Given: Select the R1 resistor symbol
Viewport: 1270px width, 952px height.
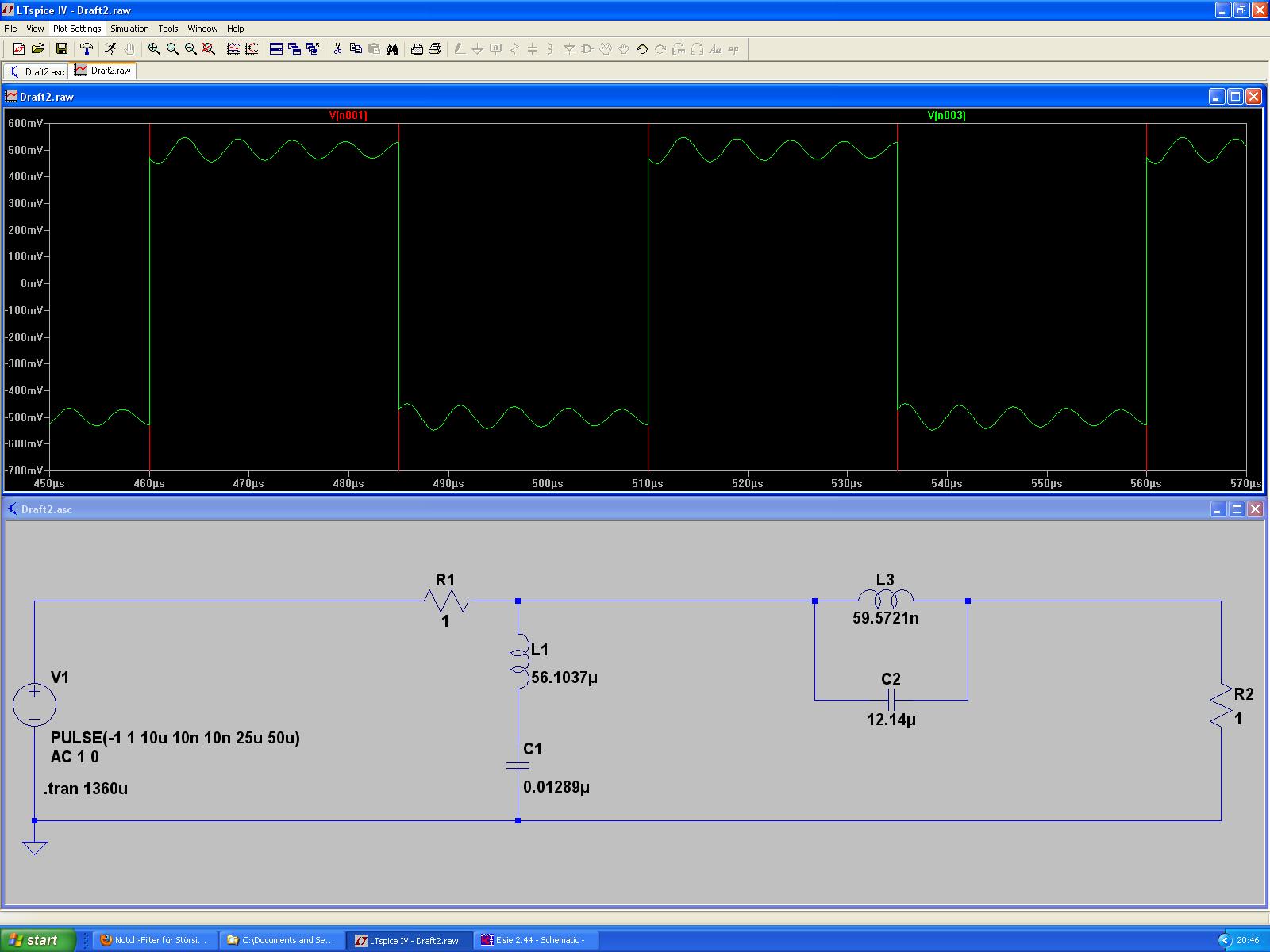Looking at the screenshot, I should pos(447,601).
